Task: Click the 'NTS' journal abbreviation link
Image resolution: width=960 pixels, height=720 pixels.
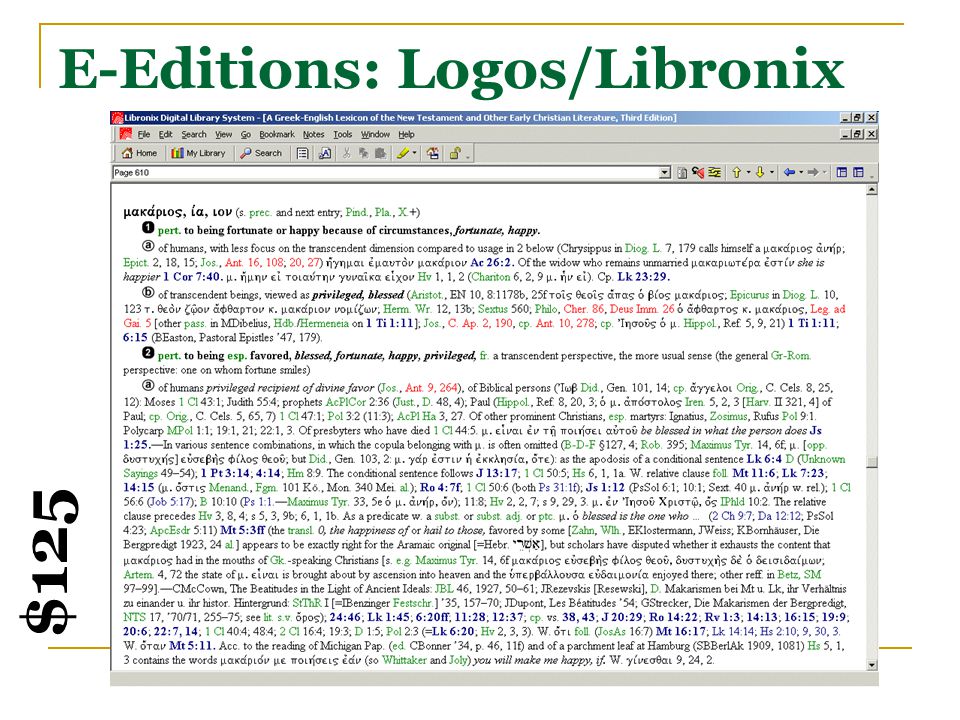Action: coord(134,617)
